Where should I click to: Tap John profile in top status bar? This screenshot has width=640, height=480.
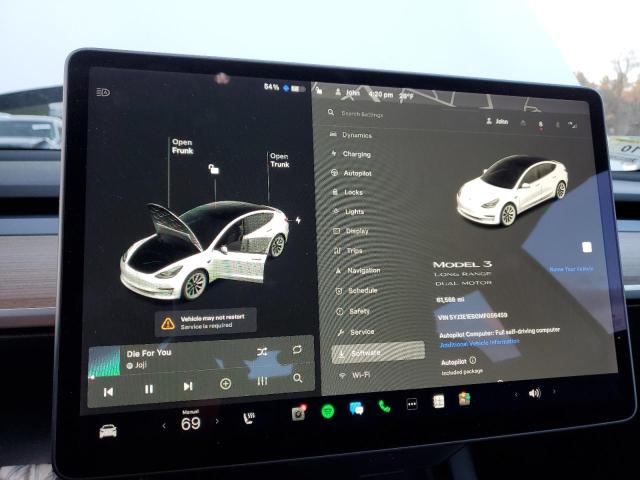pyautogui.click(x=348, y=93)
